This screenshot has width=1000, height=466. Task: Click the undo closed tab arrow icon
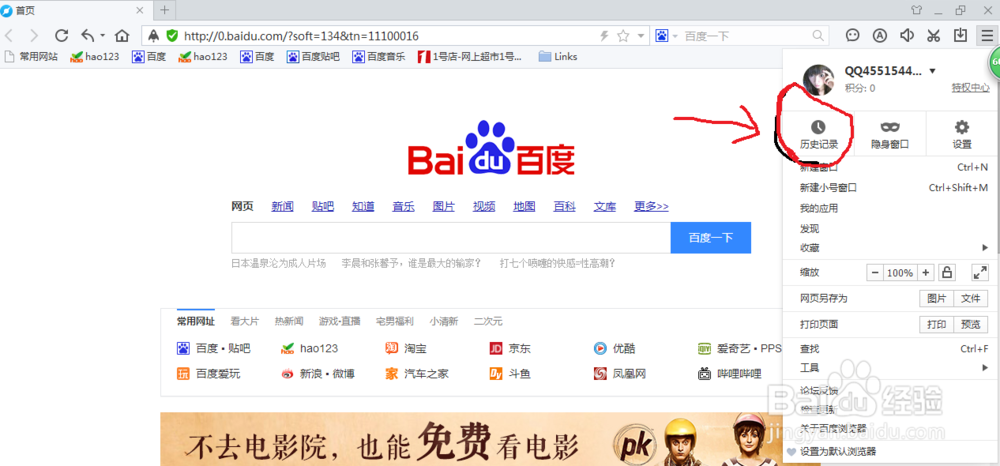pos(88,36)
